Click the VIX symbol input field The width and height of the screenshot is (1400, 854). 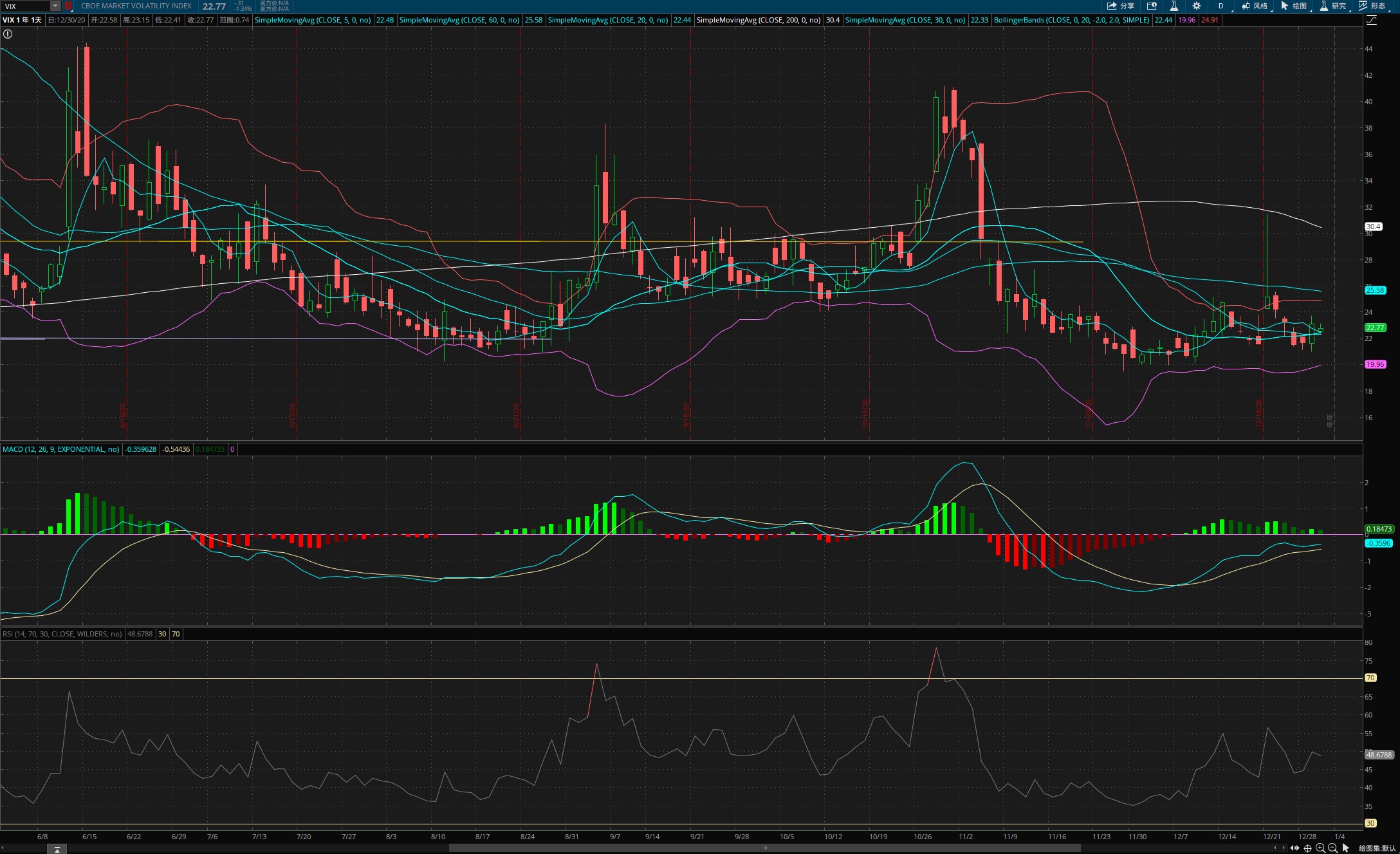(x=26, y=6)
